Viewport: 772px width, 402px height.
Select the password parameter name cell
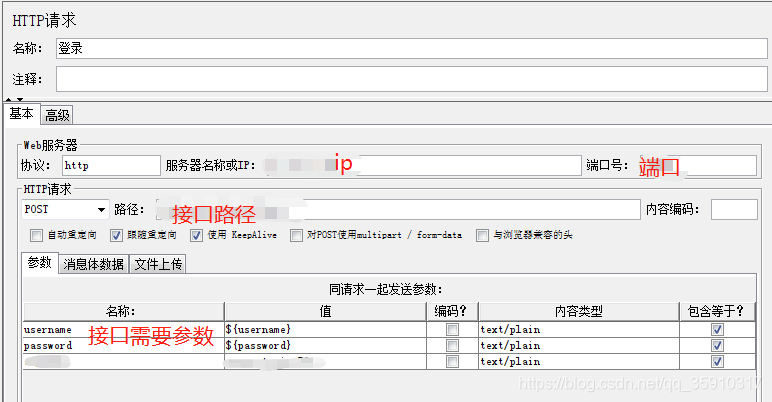(x=123, y=345)
